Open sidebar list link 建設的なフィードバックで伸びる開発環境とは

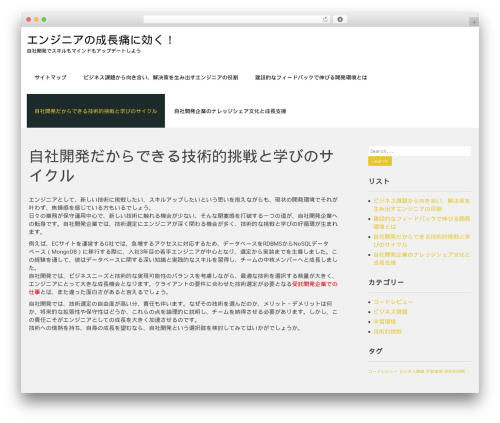422,223
